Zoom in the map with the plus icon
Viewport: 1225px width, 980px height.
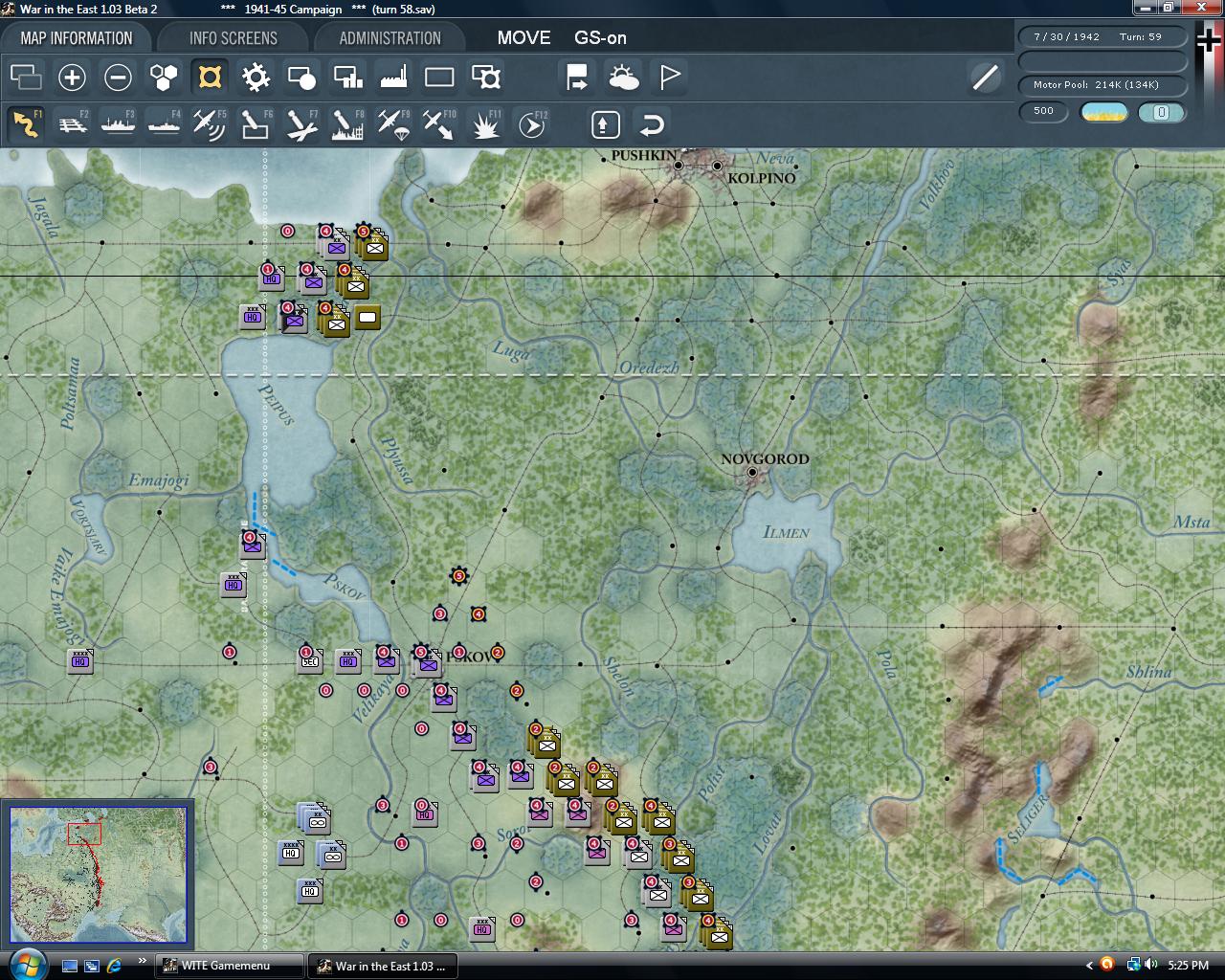click(x=72, y=77)
